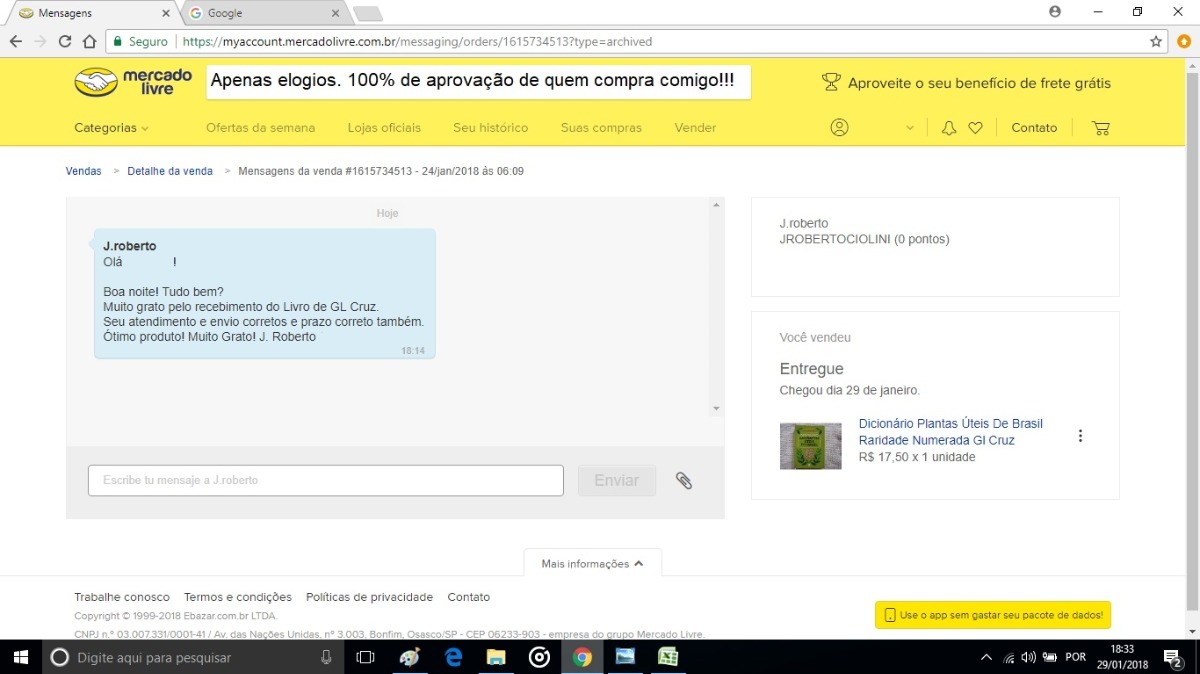Click the phone icon on app banner

coord(888,615)
